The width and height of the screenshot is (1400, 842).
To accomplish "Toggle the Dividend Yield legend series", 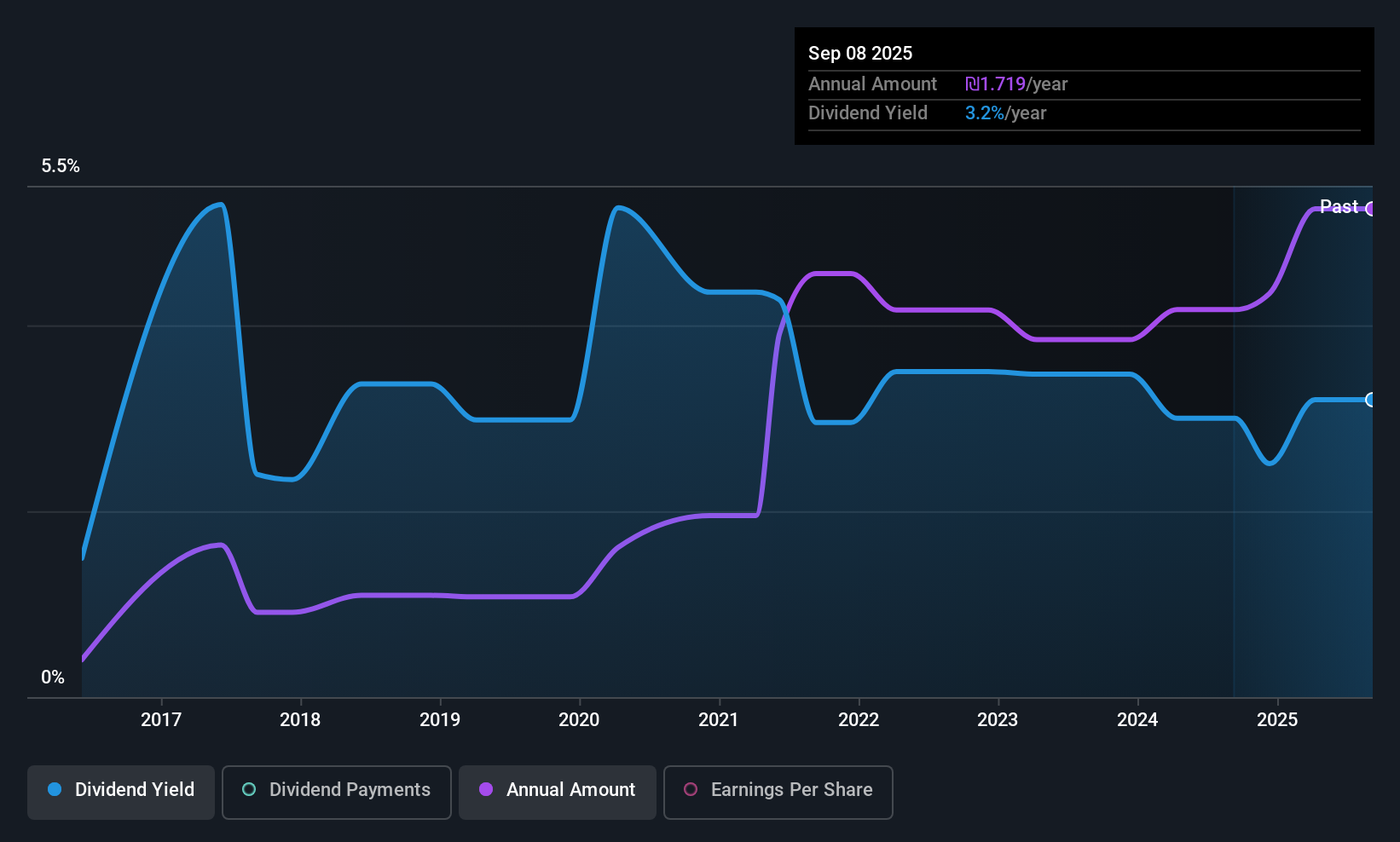I will [x=121, y=792].
